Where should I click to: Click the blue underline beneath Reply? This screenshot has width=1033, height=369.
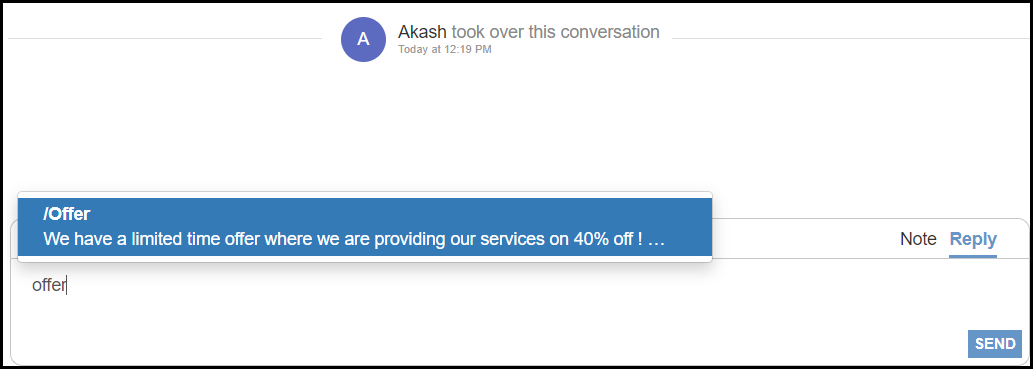coord(973,256)
